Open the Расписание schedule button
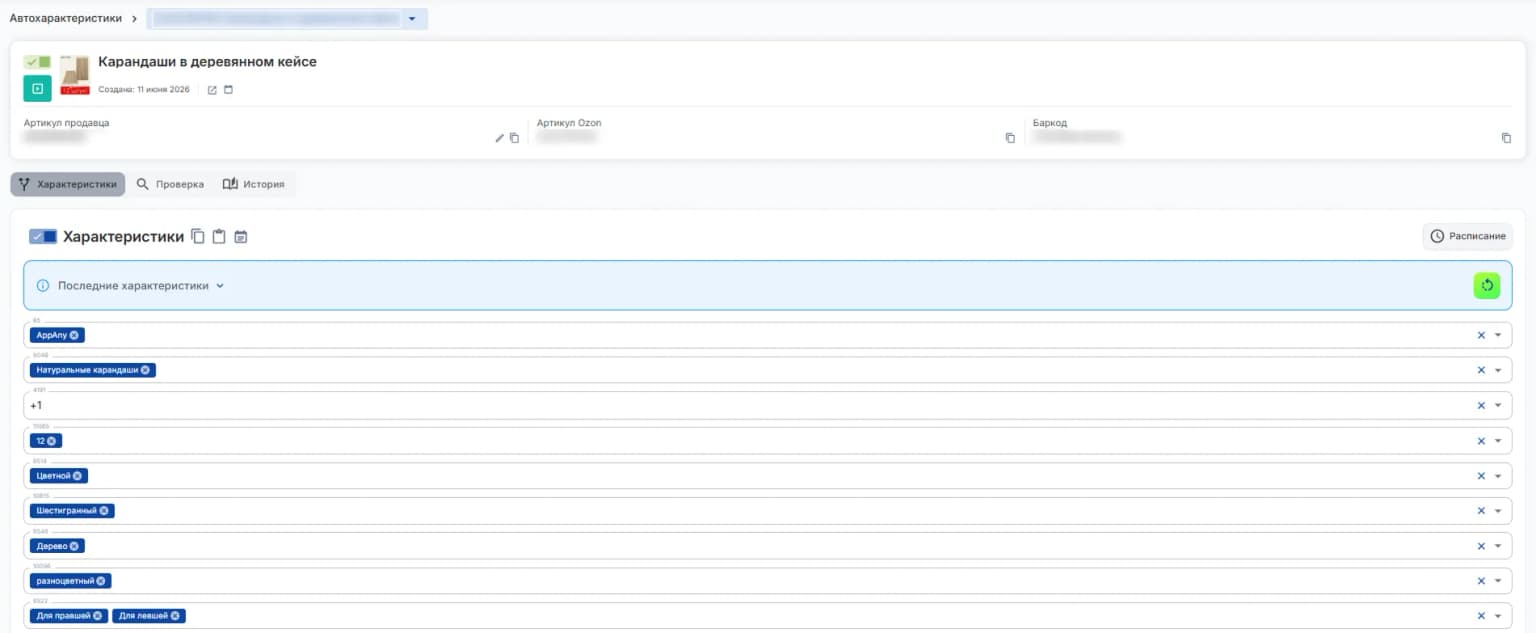Viewport: 1536px width, 633px height. click(x=1468, y=236)
